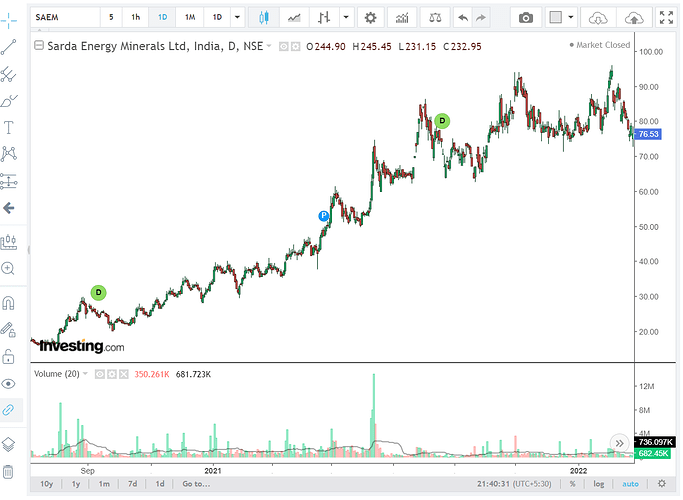The width and height of the screenshot is (683, 500).
Task: Switch to 1M interval
Action: (190, 17)
